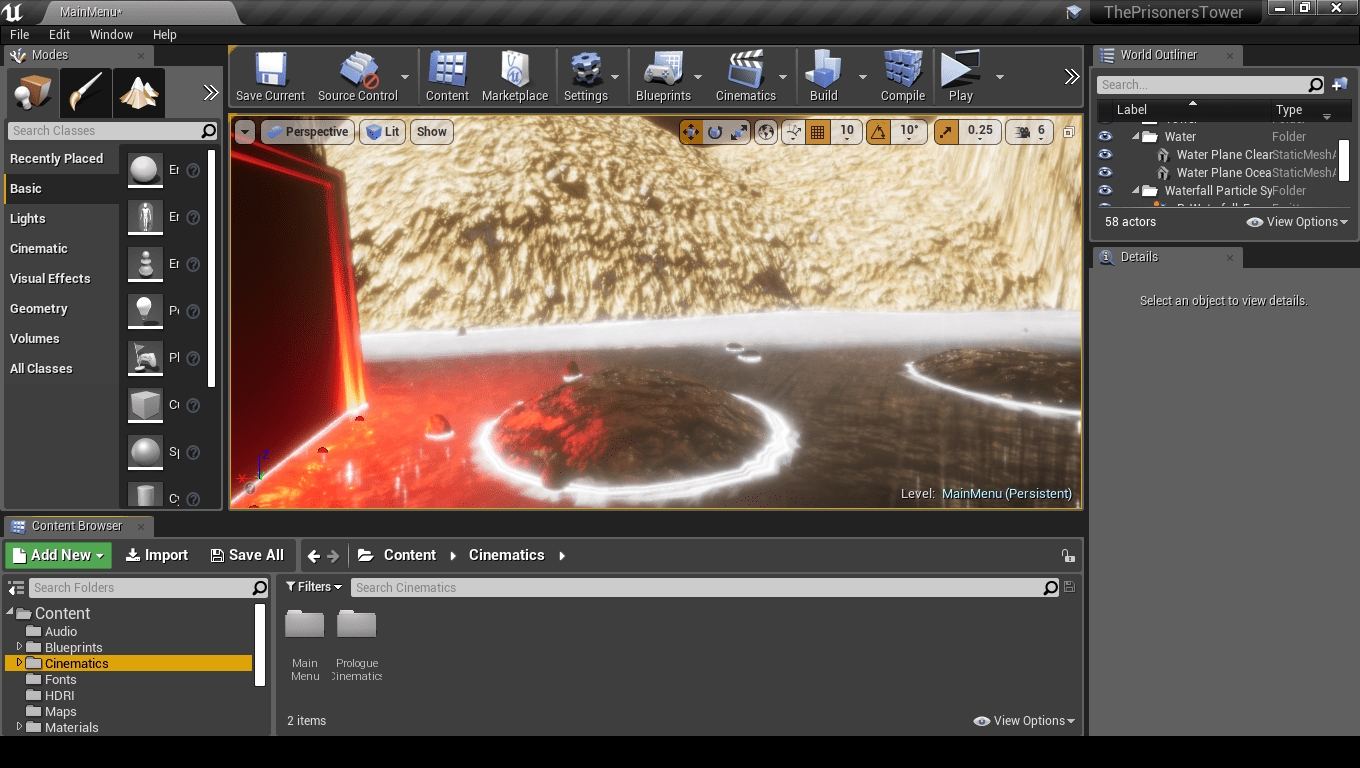Open the Settings dropdown arrow
1360x768 pixels.
(615, 77)
